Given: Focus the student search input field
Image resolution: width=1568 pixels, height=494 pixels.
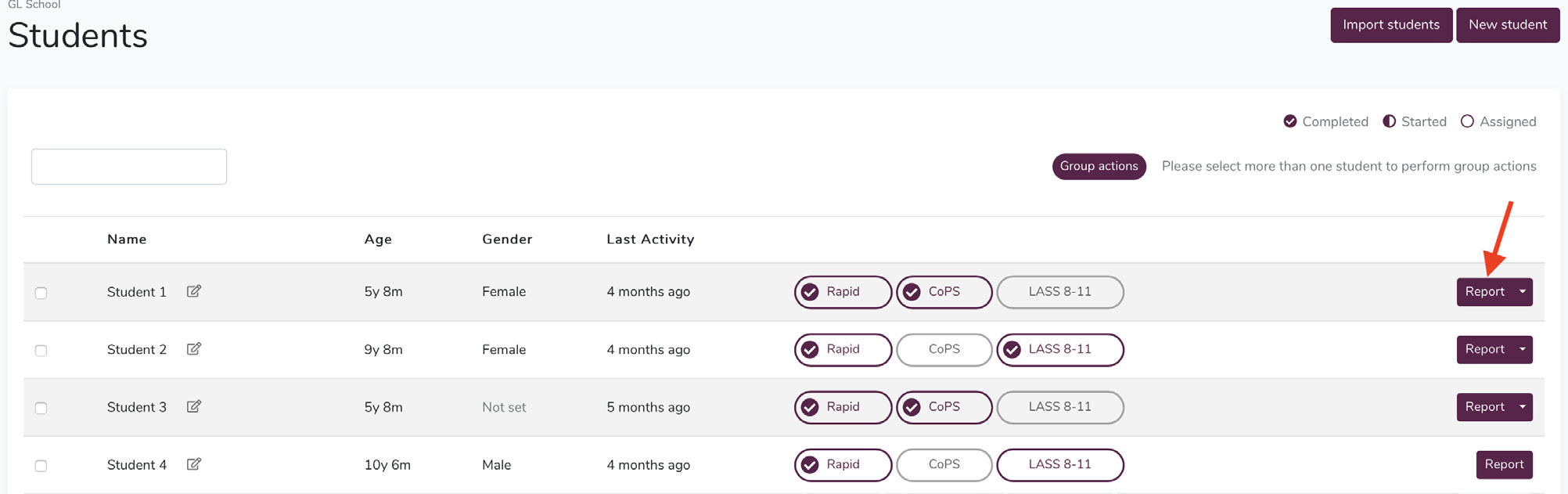Looking at the screenshot, I should tap(129, 167).
